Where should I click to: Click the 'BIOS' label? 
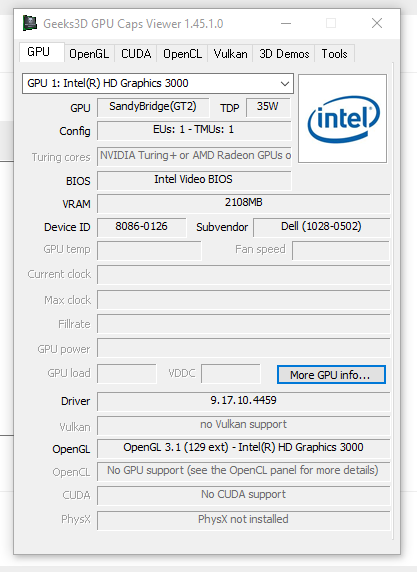click(78, 181)
